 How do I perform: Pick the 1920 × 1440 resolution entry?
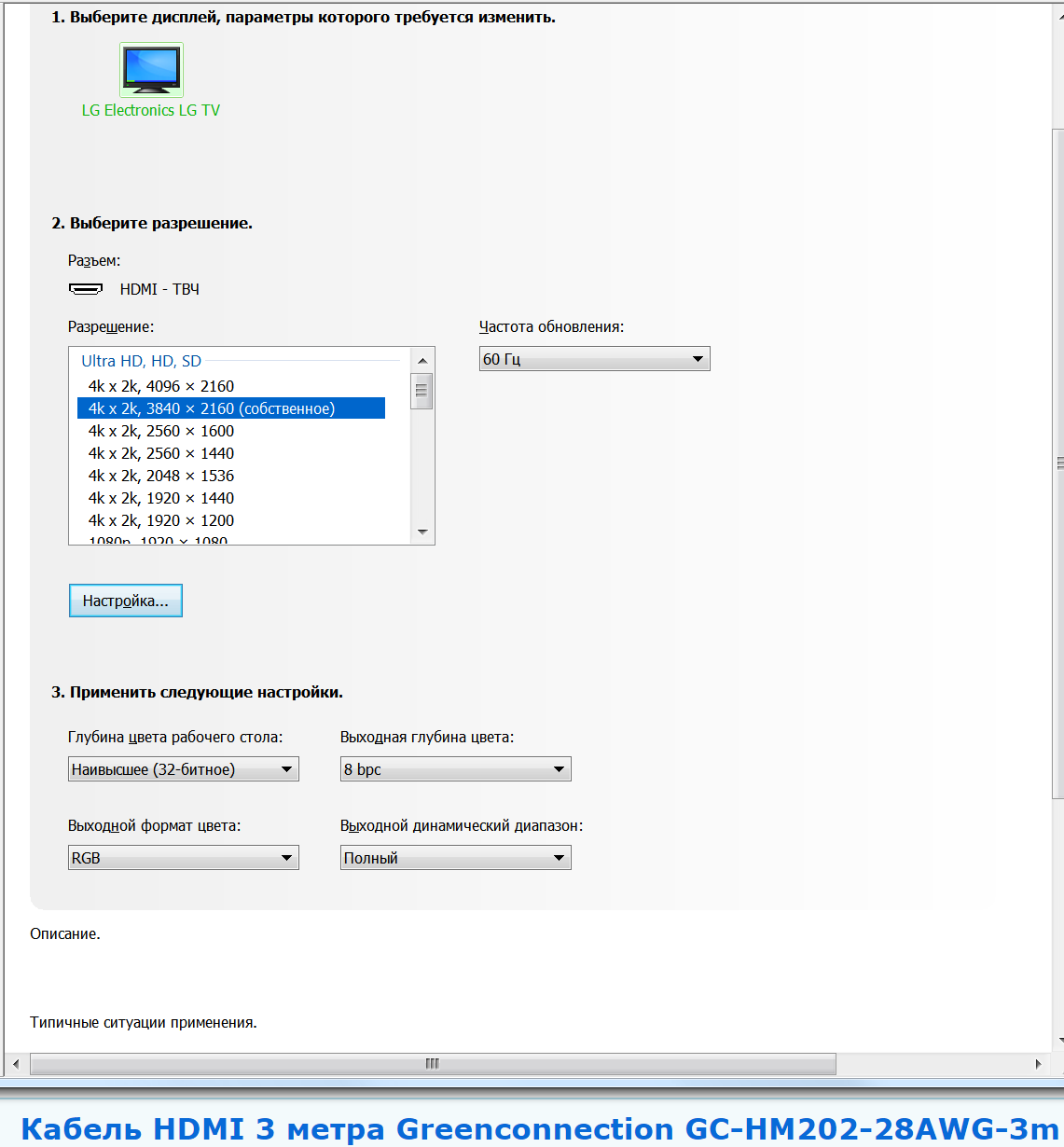pyautogui.click(x=161, y=498)
